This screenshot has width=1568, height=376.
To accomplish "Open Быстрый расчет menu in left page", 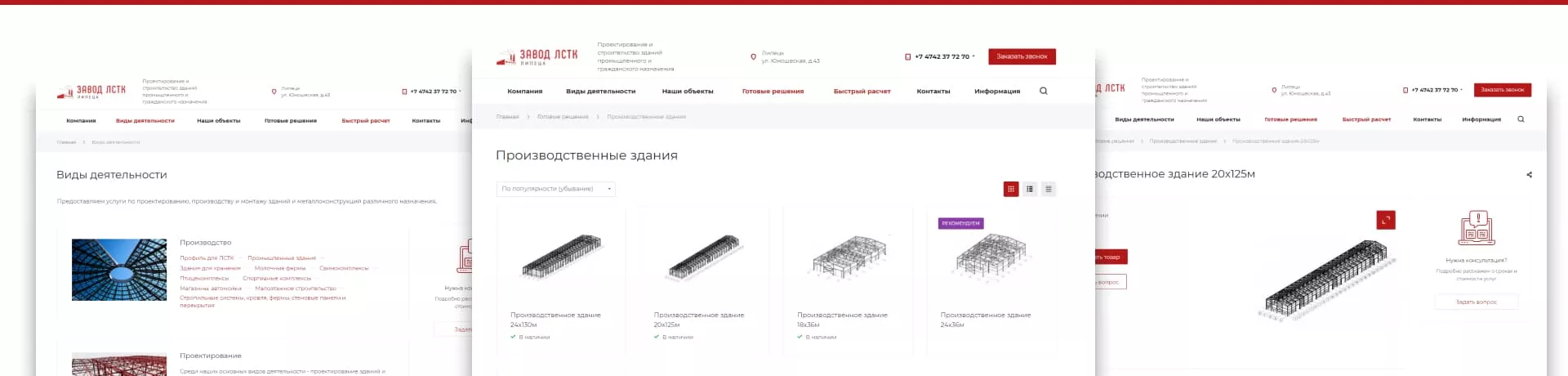I will [366, 121].
